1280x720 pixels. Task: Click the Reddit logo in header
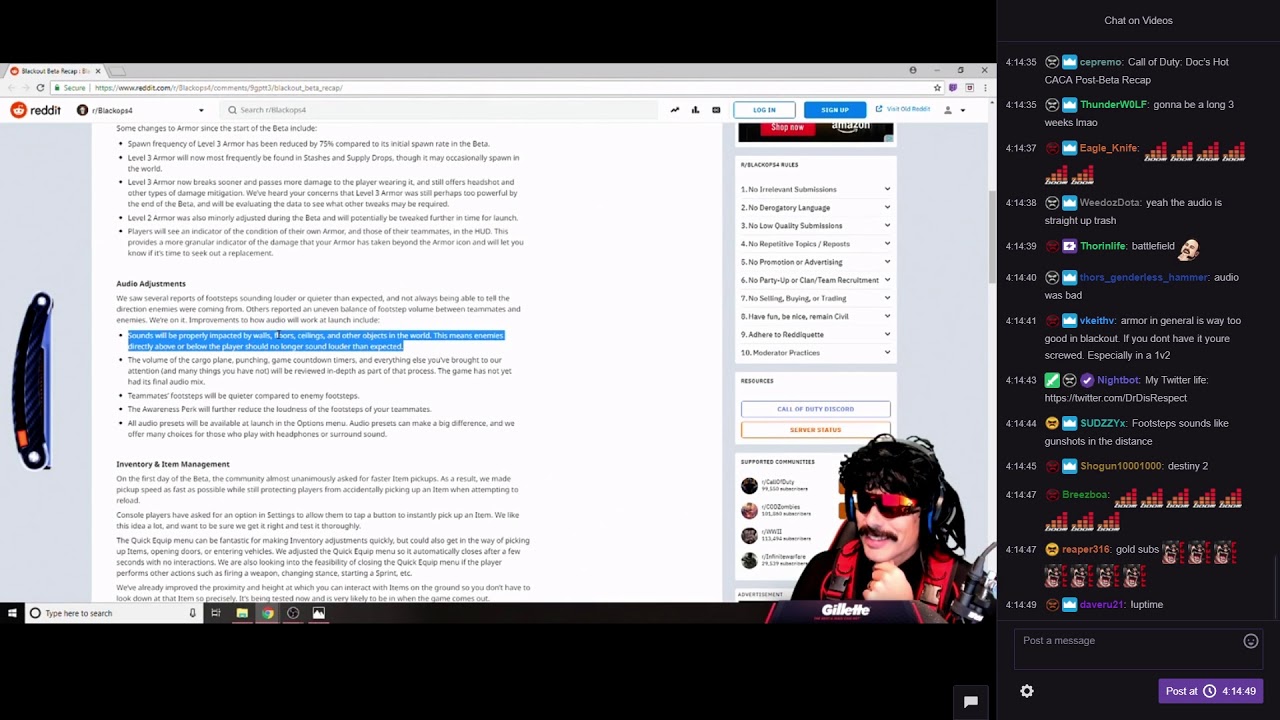pyautogui.click(x=36, y=110)
